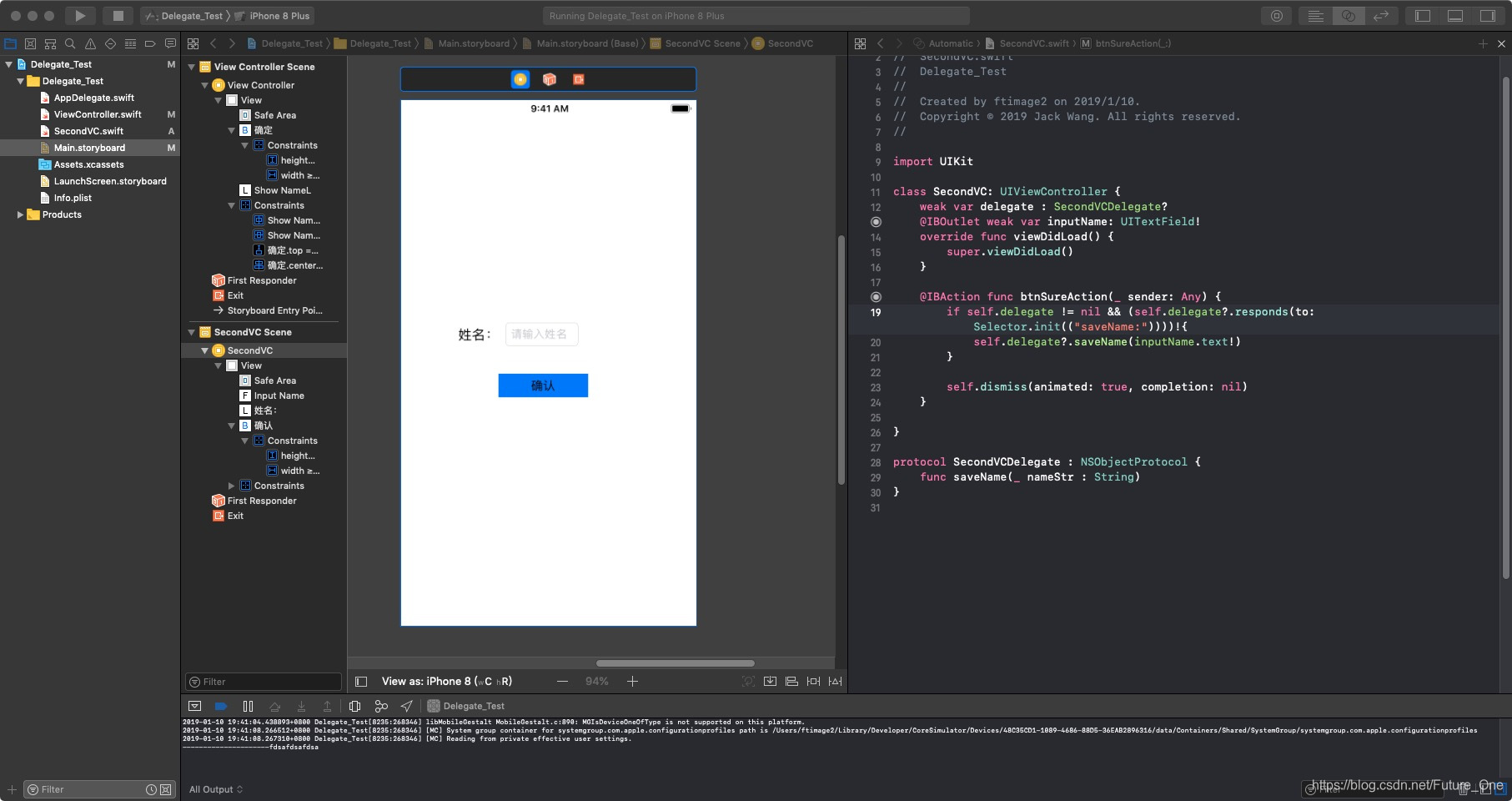Open the Breakpoint navigator

coord(150,43)
